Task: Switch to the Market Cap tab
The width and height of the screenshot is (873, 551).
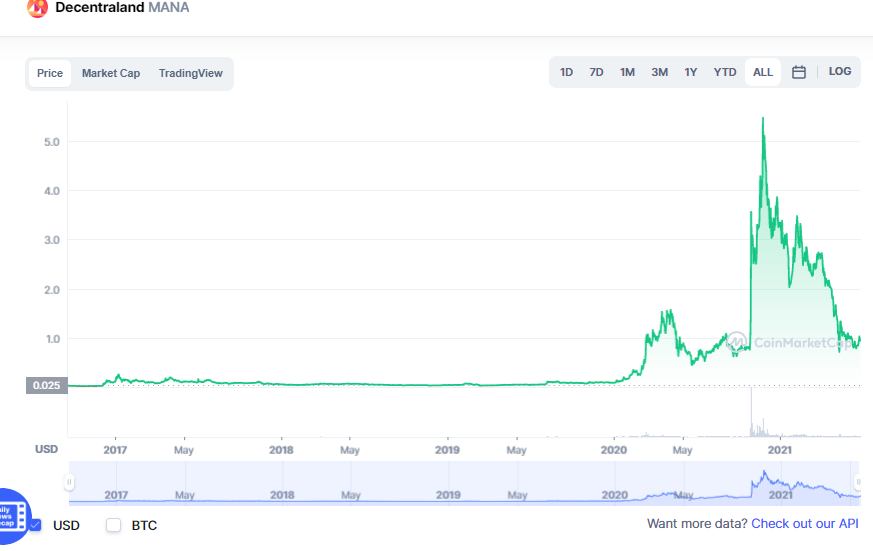Action: (x=111, y=73)
